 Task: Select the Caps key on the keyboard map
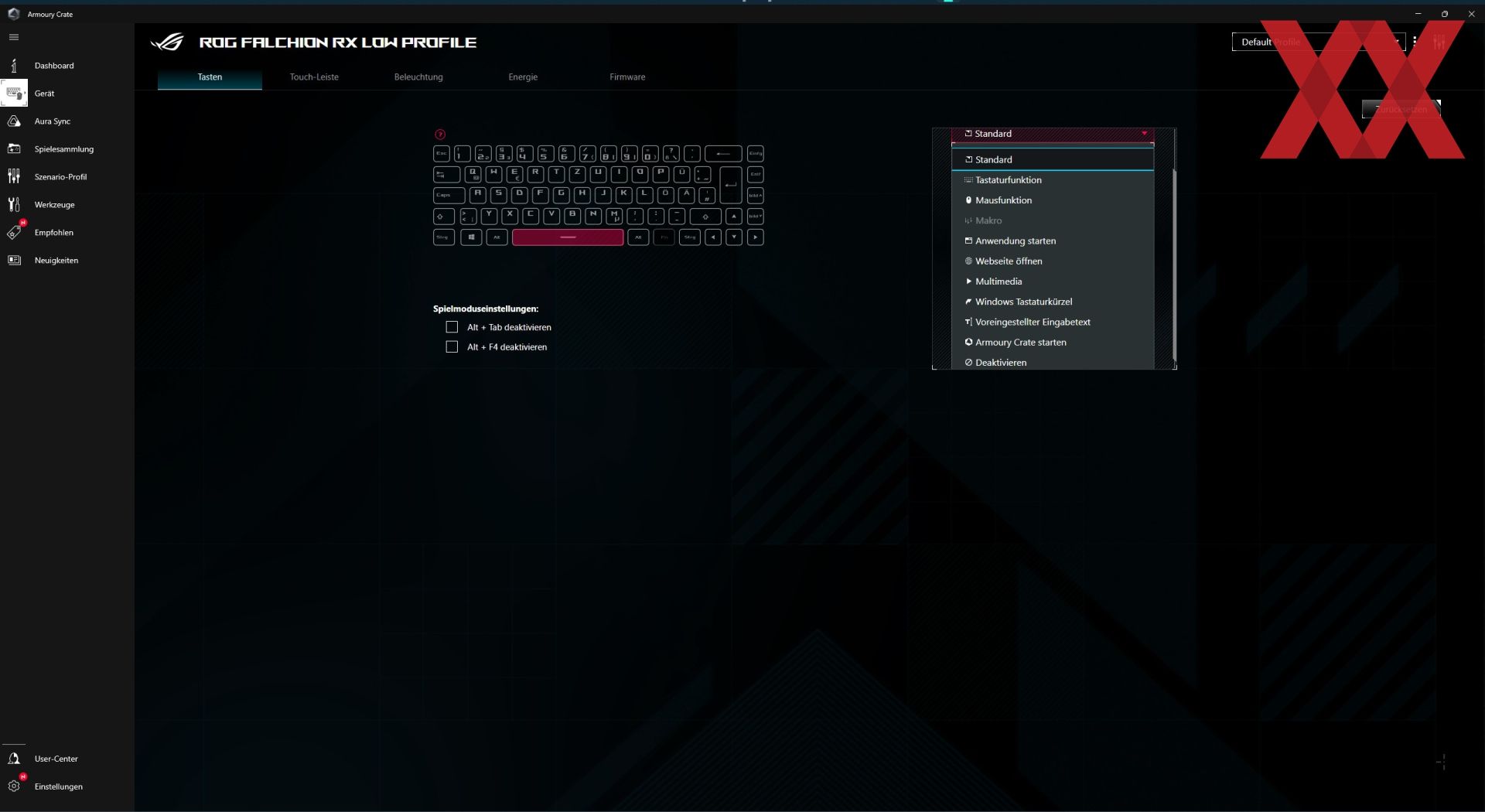pos(449,196)
